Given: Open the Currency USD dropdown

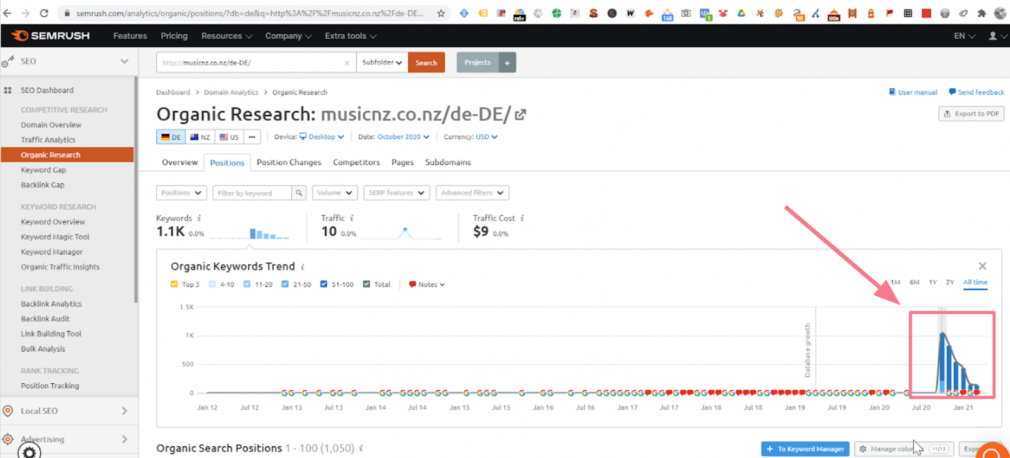Looking at the screenshot, I should click(x=486, y=137).
